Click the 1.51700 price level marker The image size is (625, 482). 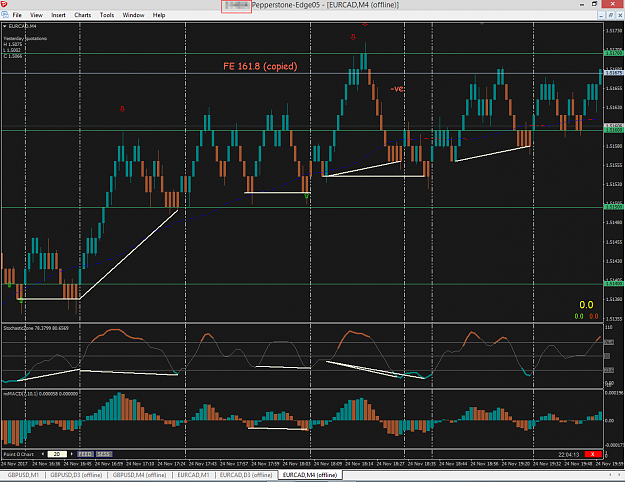[x=614, y=53]
